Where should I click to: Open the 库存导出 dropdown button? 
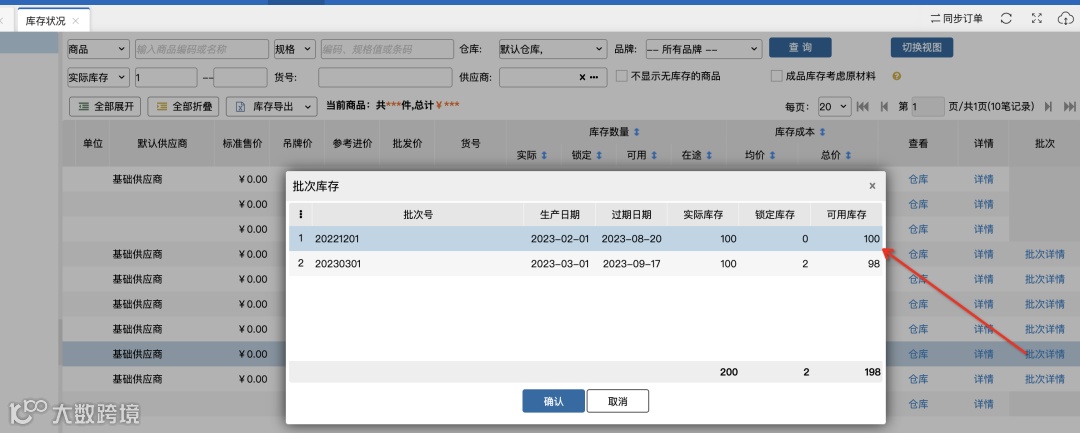[x=271, y=107]
